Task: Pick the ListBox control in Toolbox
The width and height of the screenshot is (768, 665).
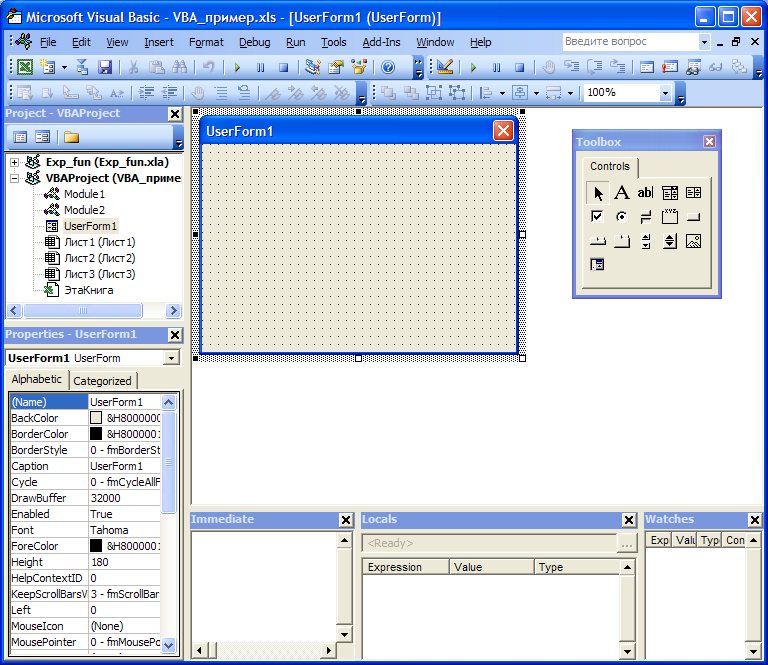Action: 694,192
